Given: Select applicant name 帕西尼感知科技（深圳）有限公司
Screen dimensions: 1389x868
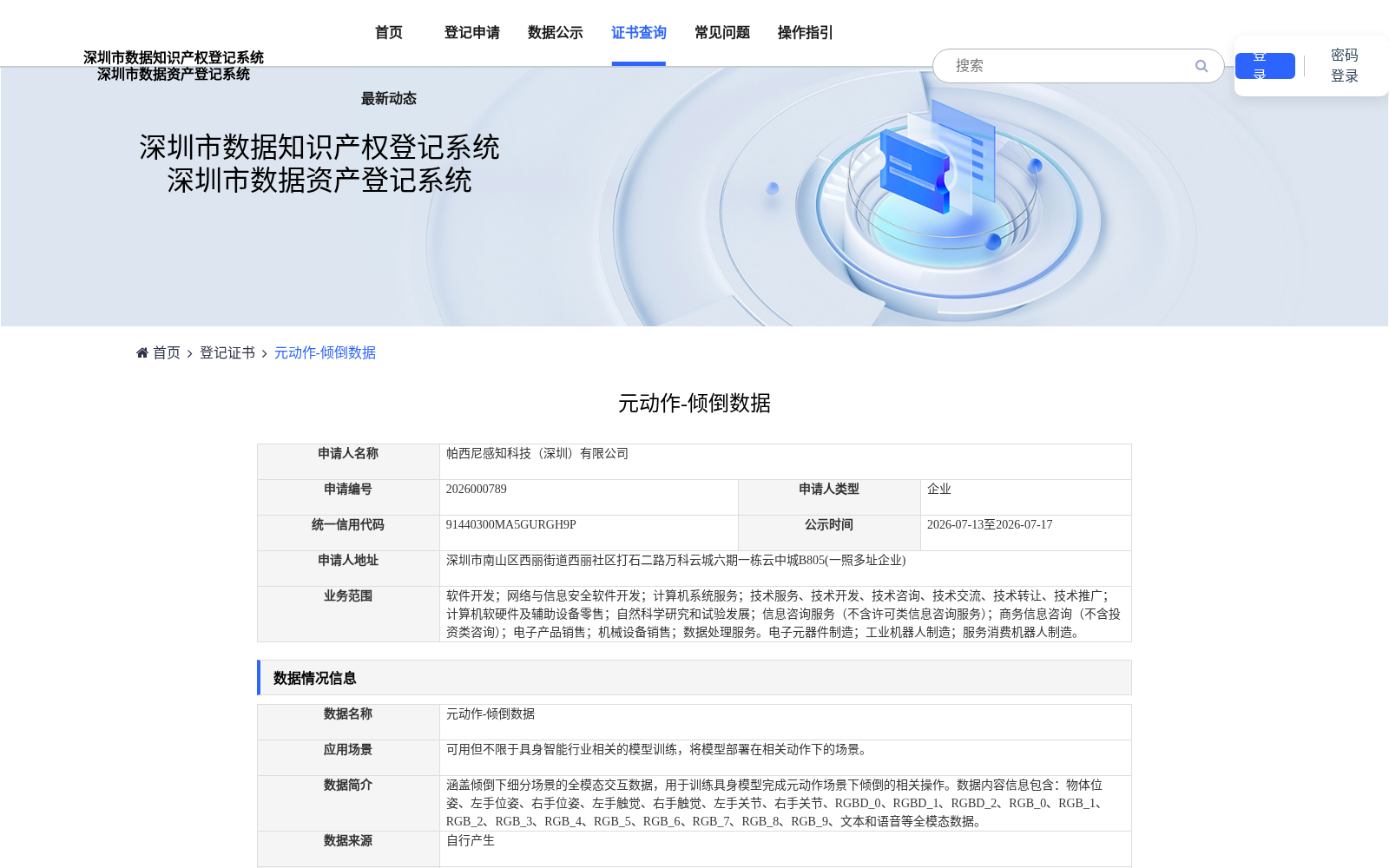Looking at the screenshot, I should (x=537, y=454).
